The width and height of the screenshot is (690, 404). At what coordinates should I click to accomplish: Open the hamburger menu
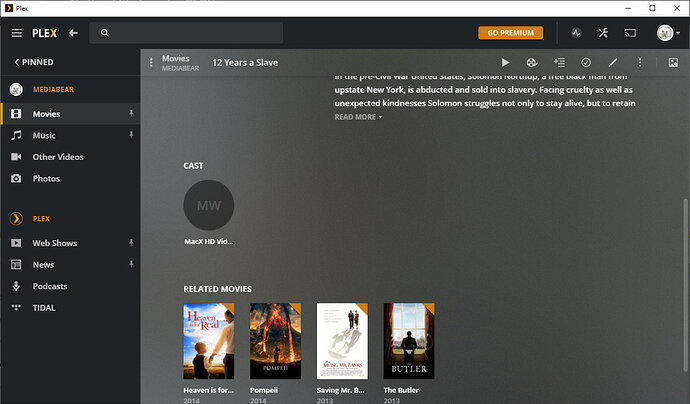click(17, 33)
